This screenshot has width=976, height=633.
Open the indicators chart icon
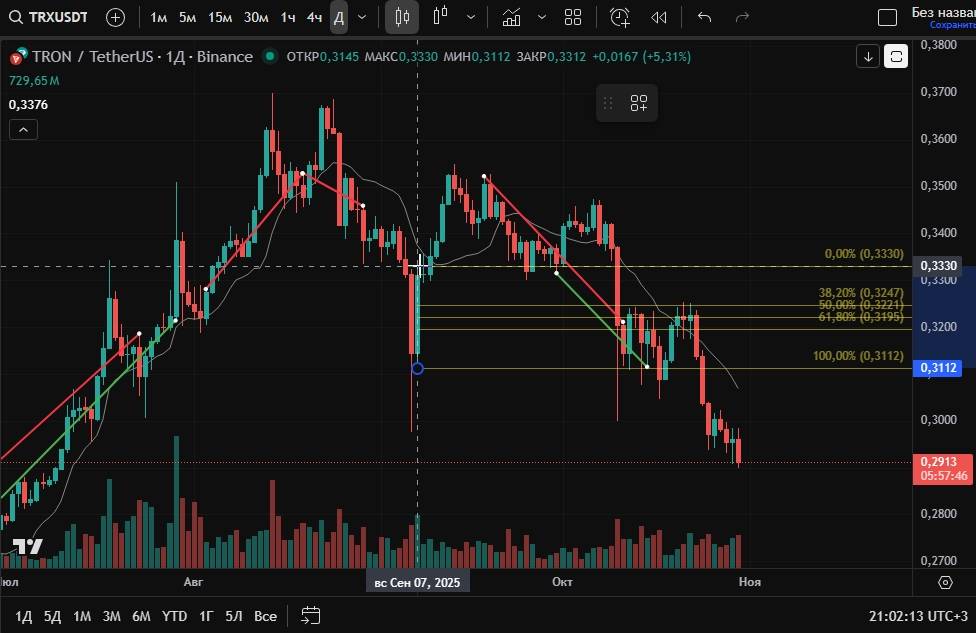[512, 17]
